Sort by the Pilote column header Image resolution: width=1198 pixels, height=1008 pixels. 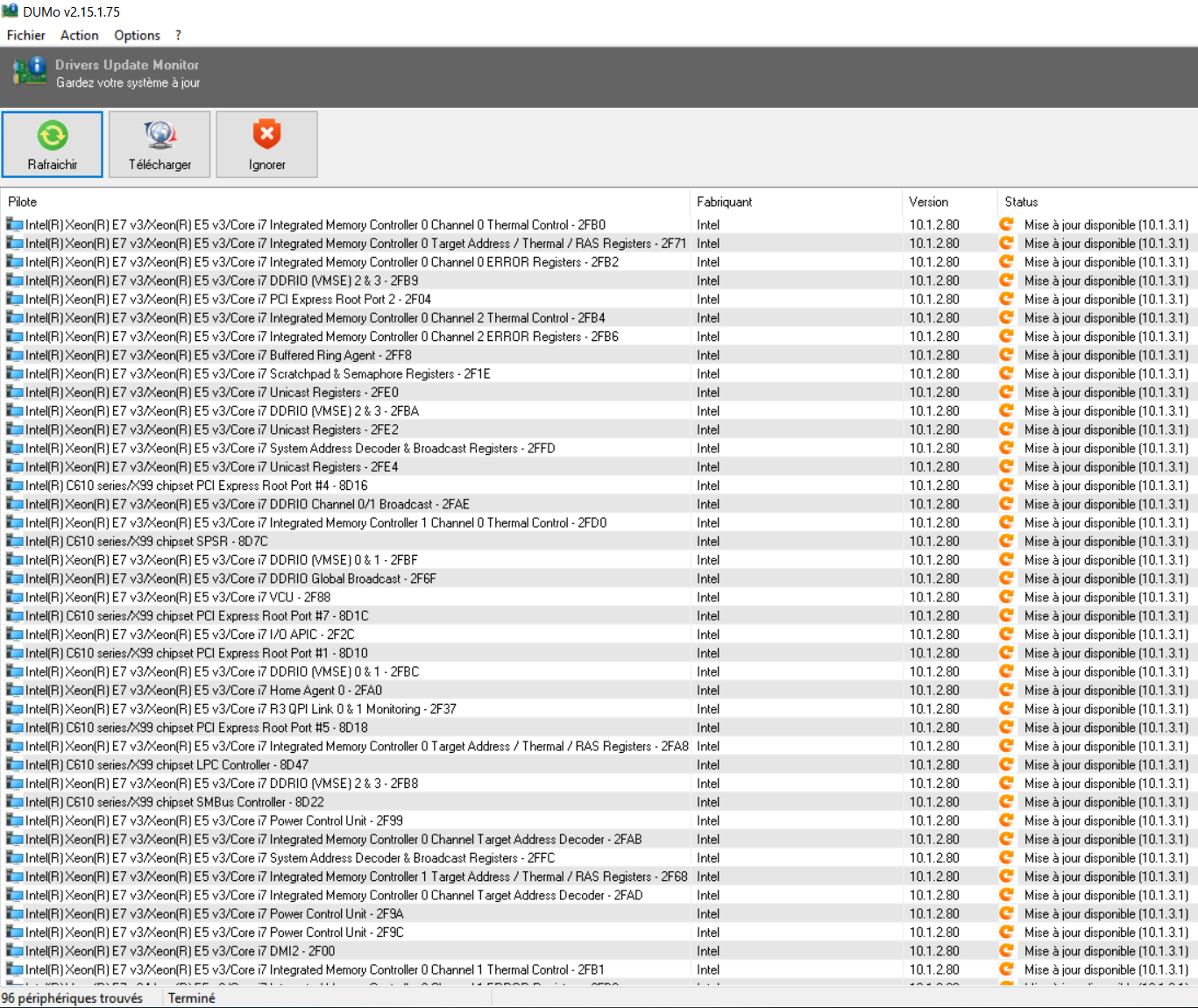[x=345, y=202]
